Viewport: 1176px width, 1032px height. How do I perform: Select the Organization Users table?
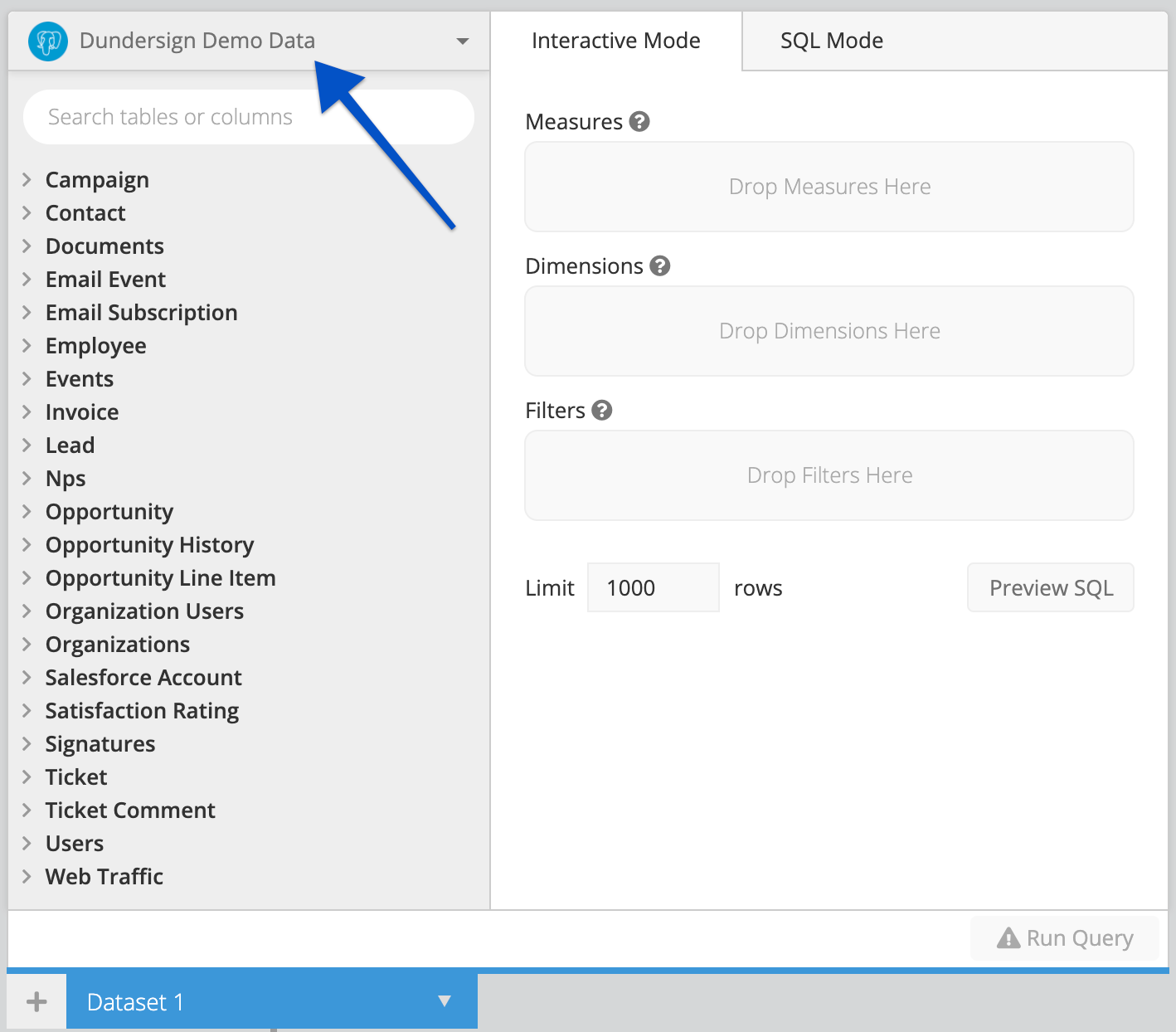144,611
